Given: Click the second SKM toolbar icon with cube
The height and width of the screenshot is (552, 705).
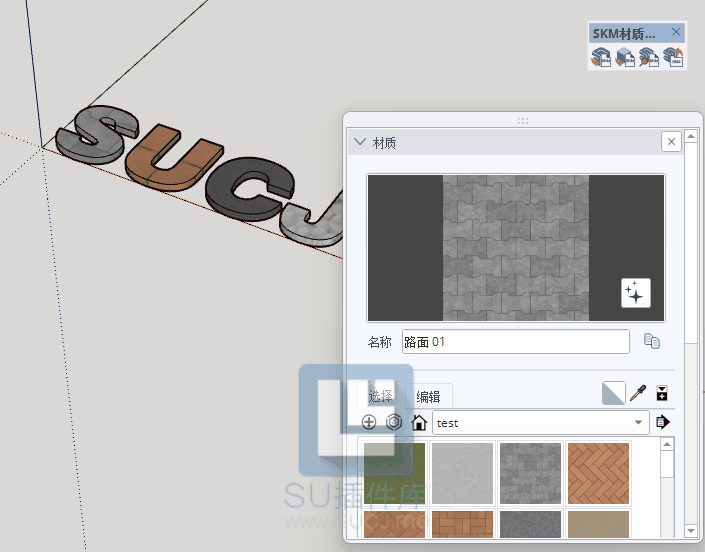Looking at the screenshot, I should click(625, 58).
